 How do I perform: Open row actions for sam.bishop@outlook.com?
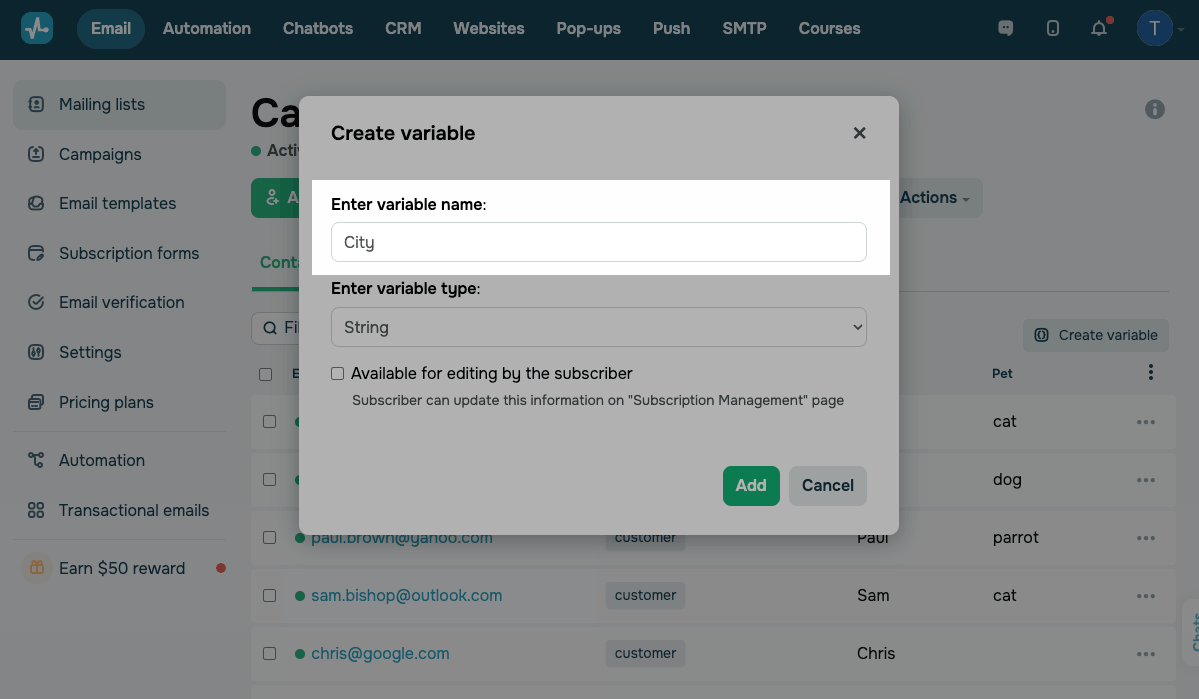[x=1146, y=595]
